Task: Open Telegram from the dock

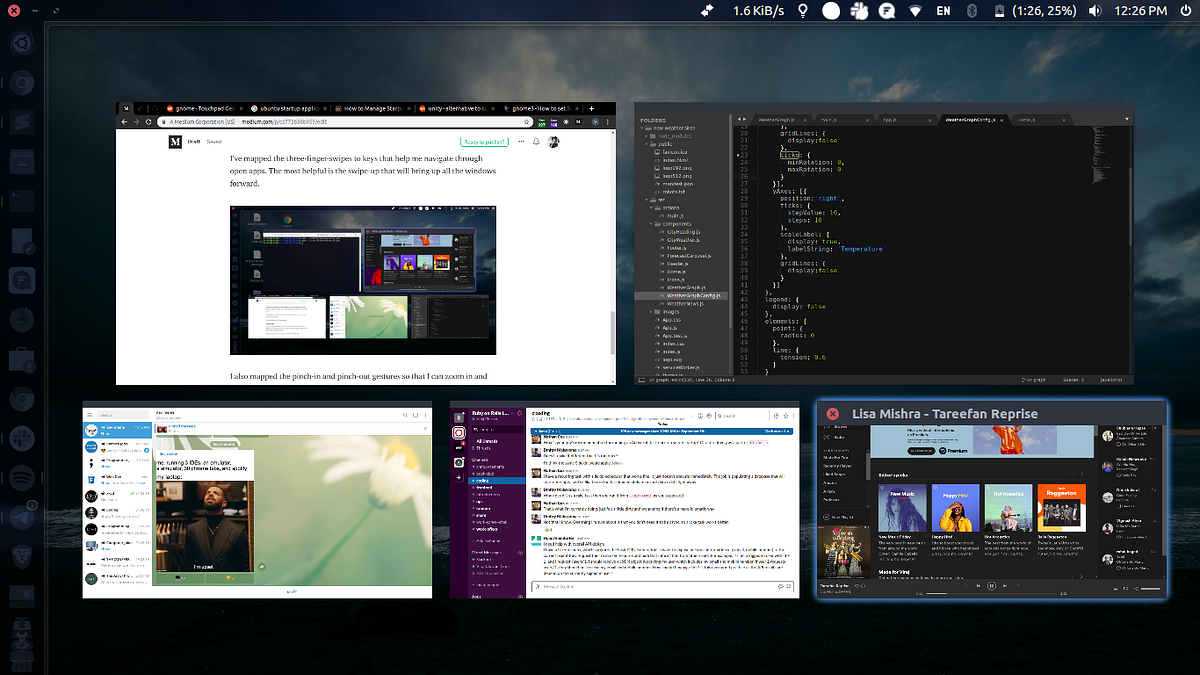Action: [22, 517]
